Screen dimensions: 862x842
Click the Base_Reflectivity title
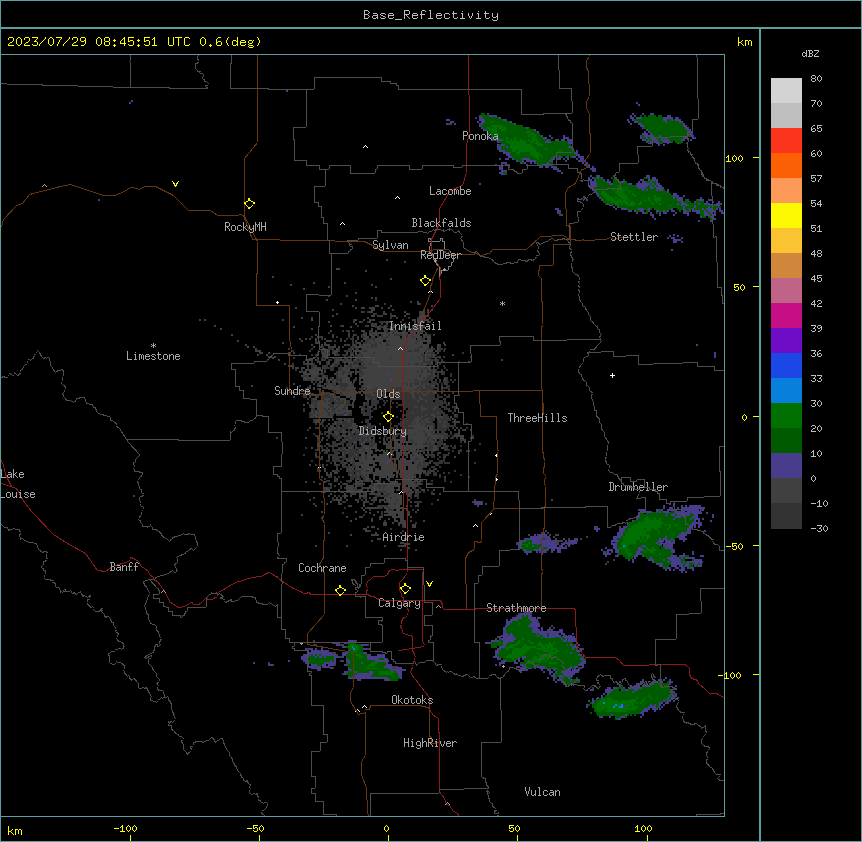pos(431,15)
